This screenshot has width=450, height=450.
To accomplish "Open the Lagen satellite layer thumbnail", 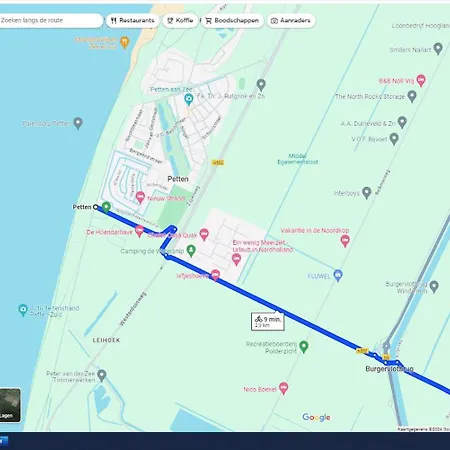I will pos(10,405).
